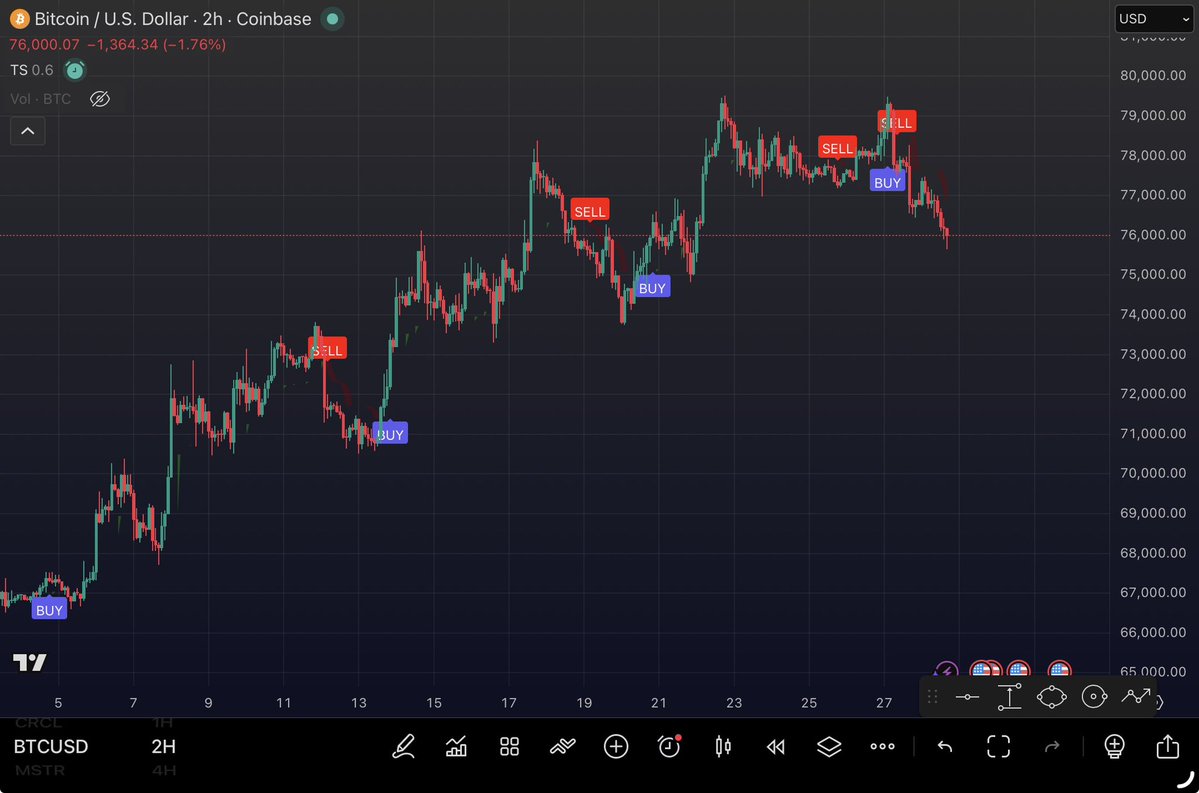
Task: Open the USD currency dropdown
Action: (1154, 18)
